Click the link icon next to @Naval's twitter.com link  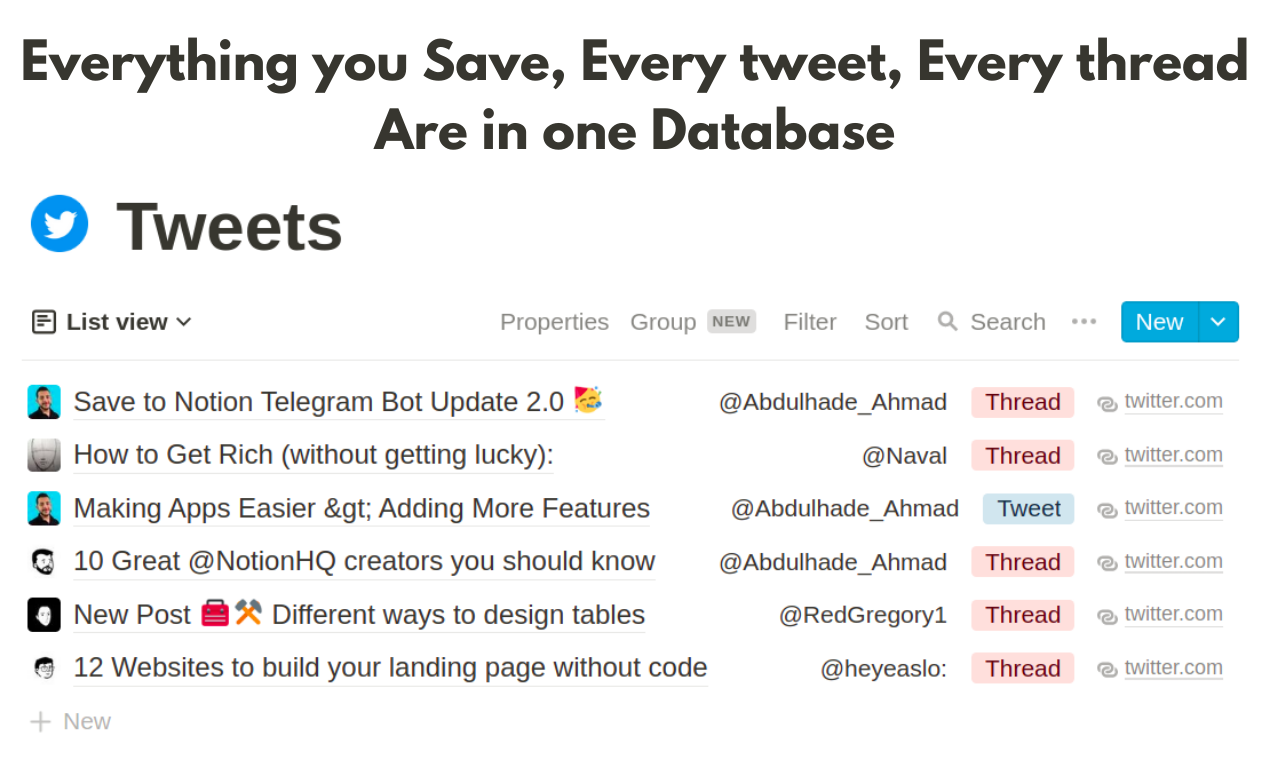(x=1106, y=455)
